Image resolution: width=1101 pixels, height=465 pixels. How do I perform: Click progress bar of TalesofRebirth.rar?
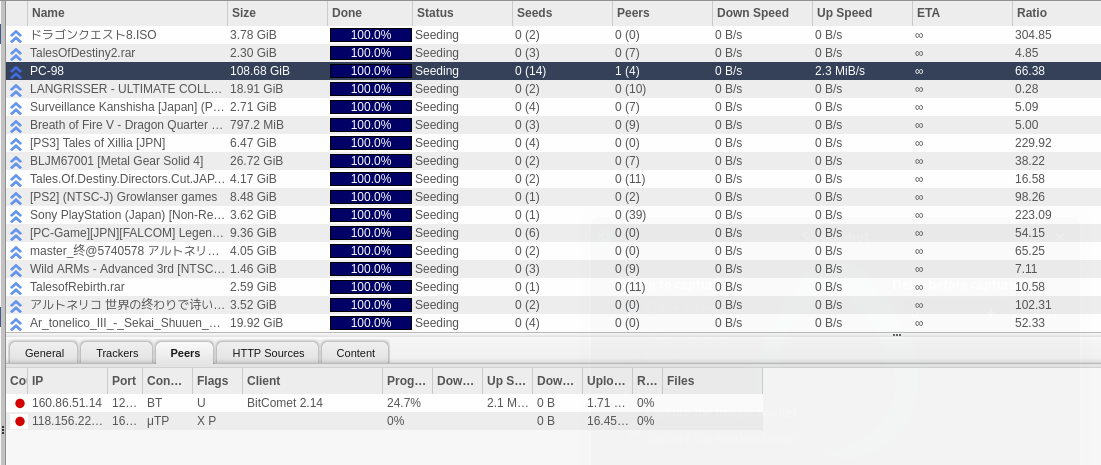[371, 287]
